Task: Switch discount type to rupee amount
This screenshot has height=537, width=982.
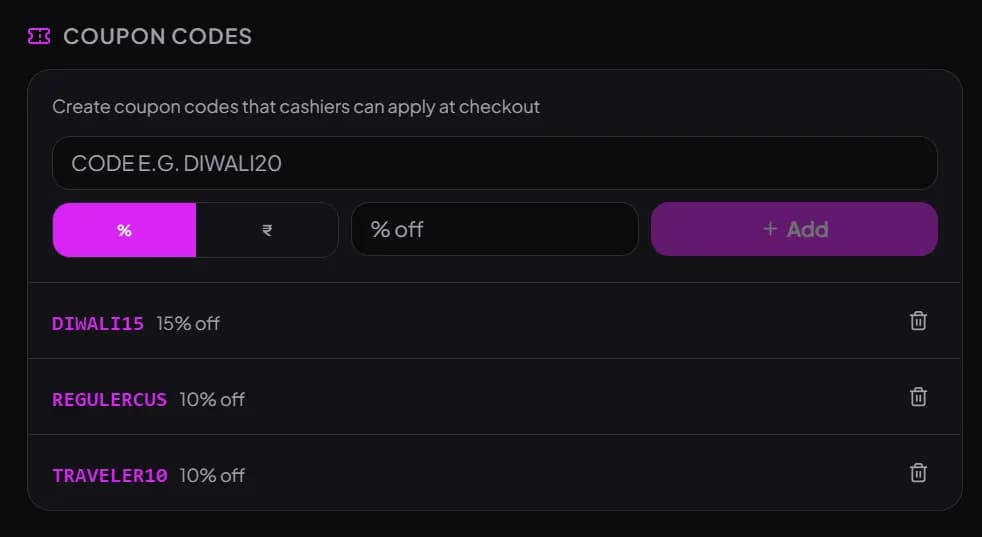Action: click(267, 230)
